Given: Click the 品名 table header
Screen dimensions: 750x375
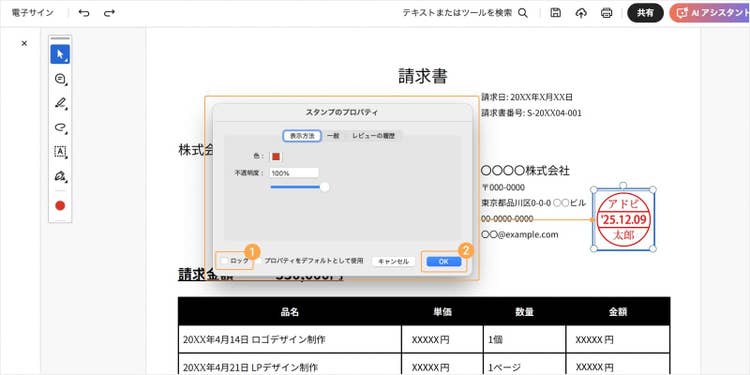Looking at the screenshot, I should (290, 312).
